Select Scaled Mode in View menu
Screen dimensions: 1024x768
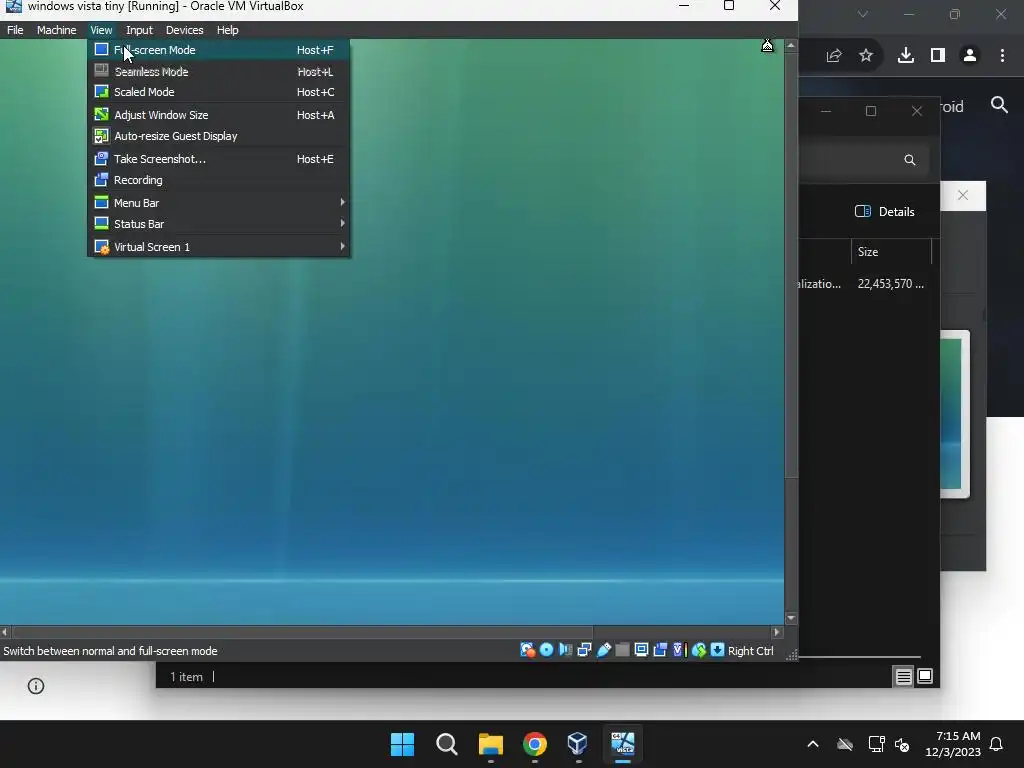click(219, 92)
